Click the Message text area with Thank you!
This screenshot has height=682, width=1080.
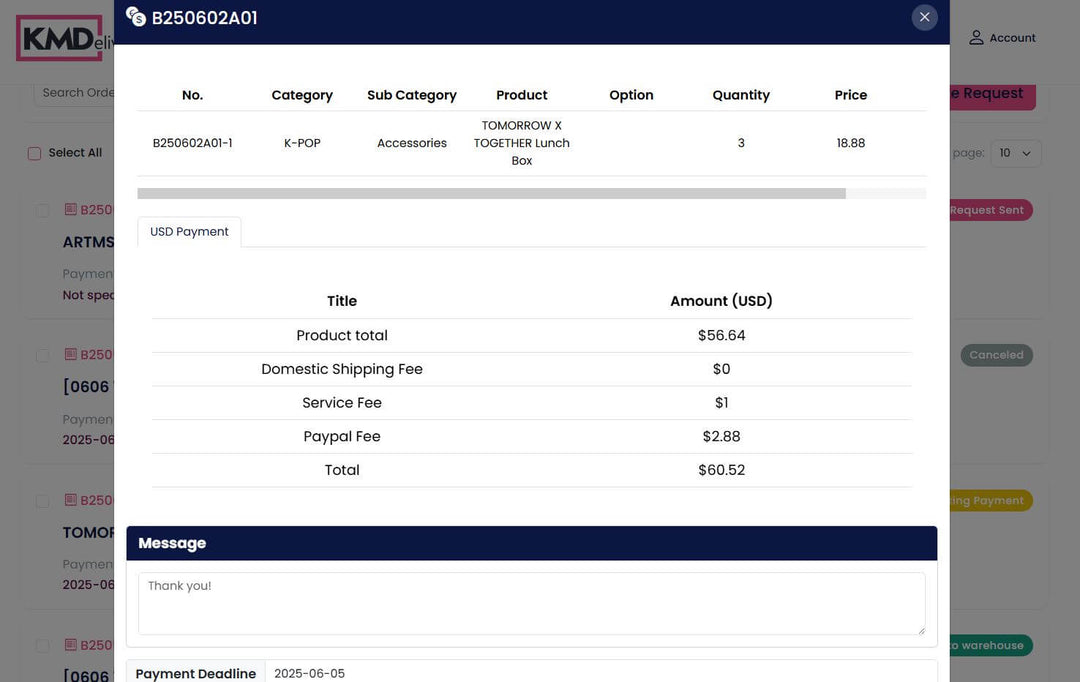(532, 603)
